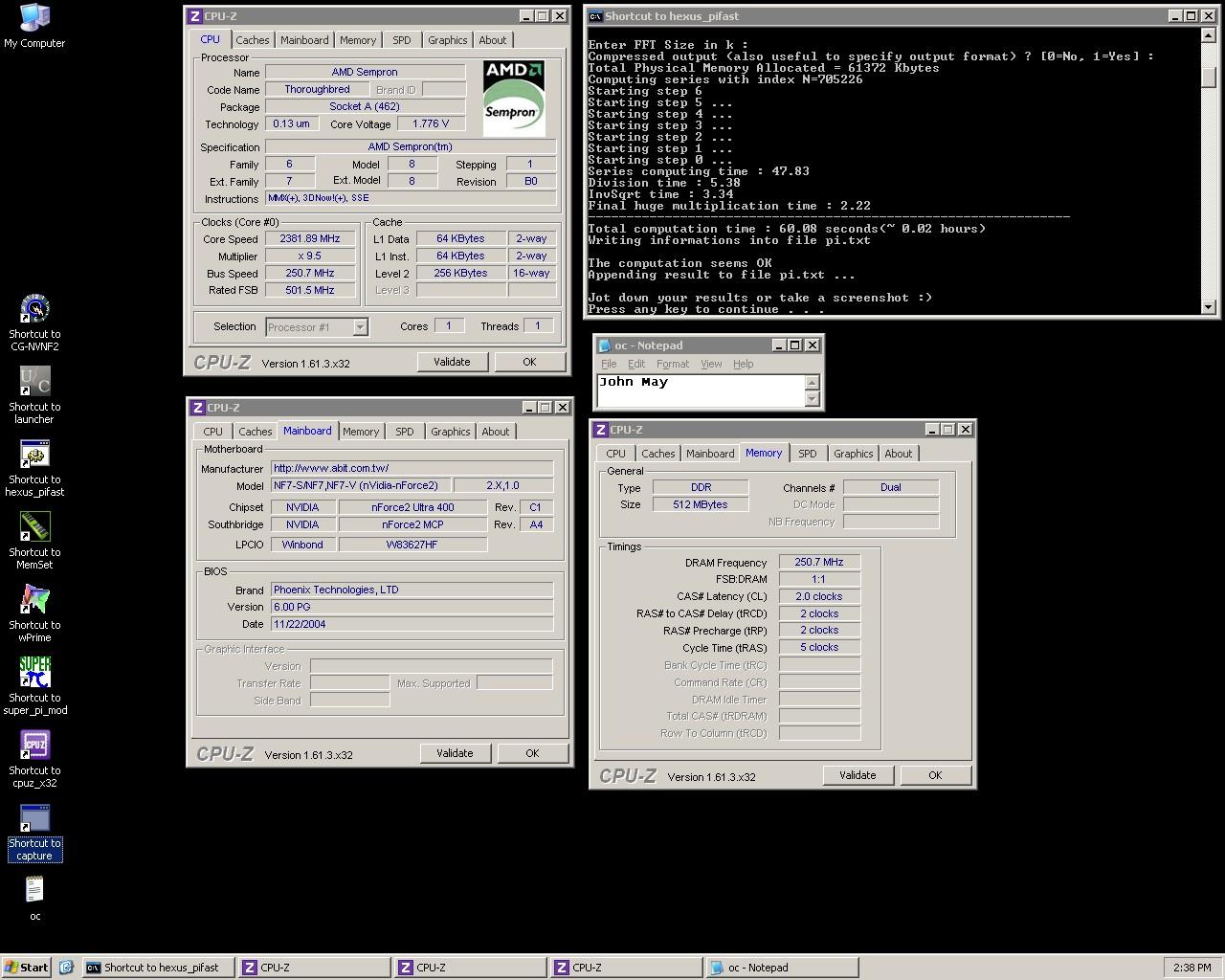Viewport: 1225px width, 980px height.
Task: Open Notepad File menu
Action: click(x=609, y=364)
